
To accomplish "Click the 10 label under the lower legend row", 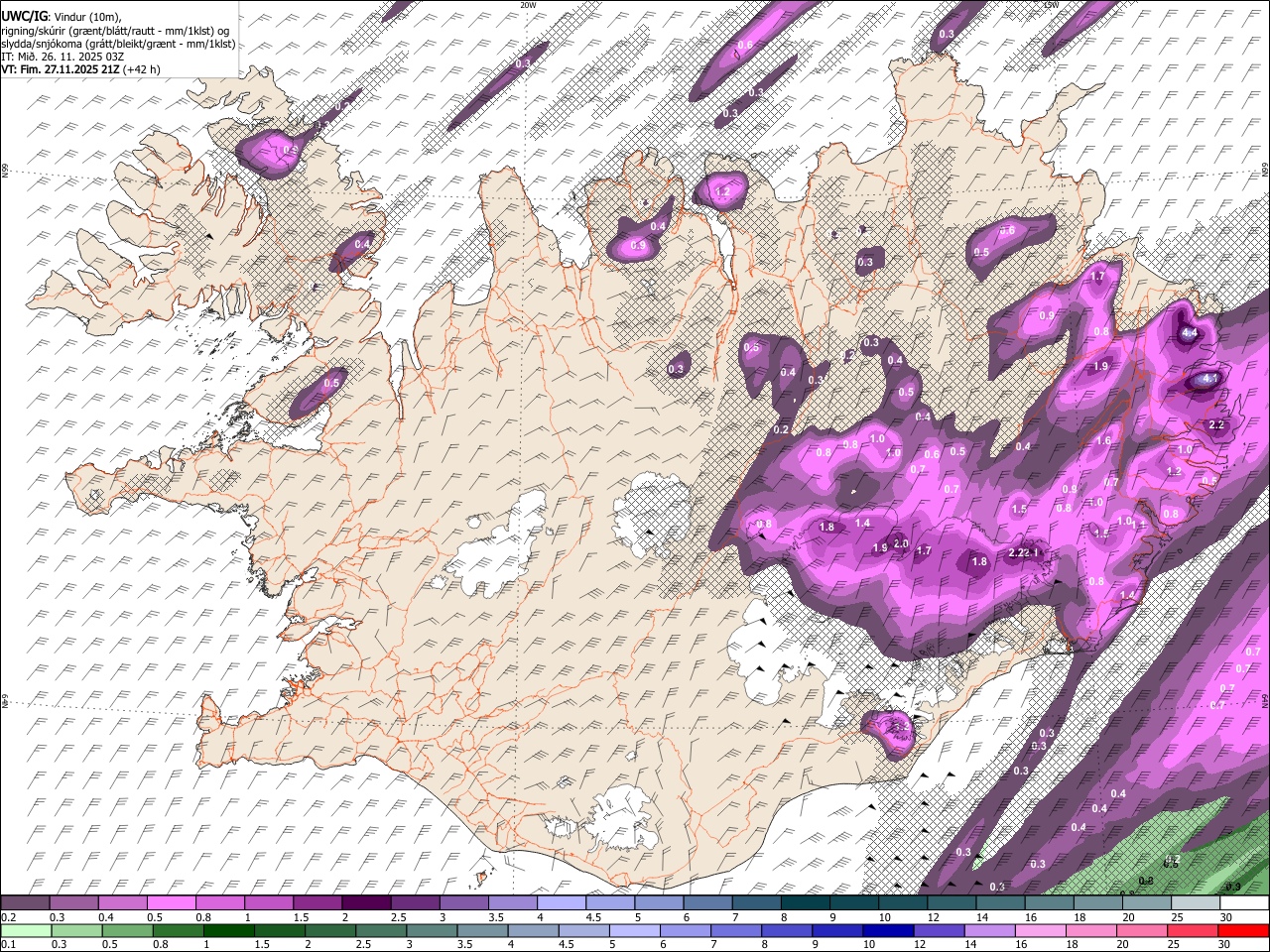I will (x=869, y=944).
